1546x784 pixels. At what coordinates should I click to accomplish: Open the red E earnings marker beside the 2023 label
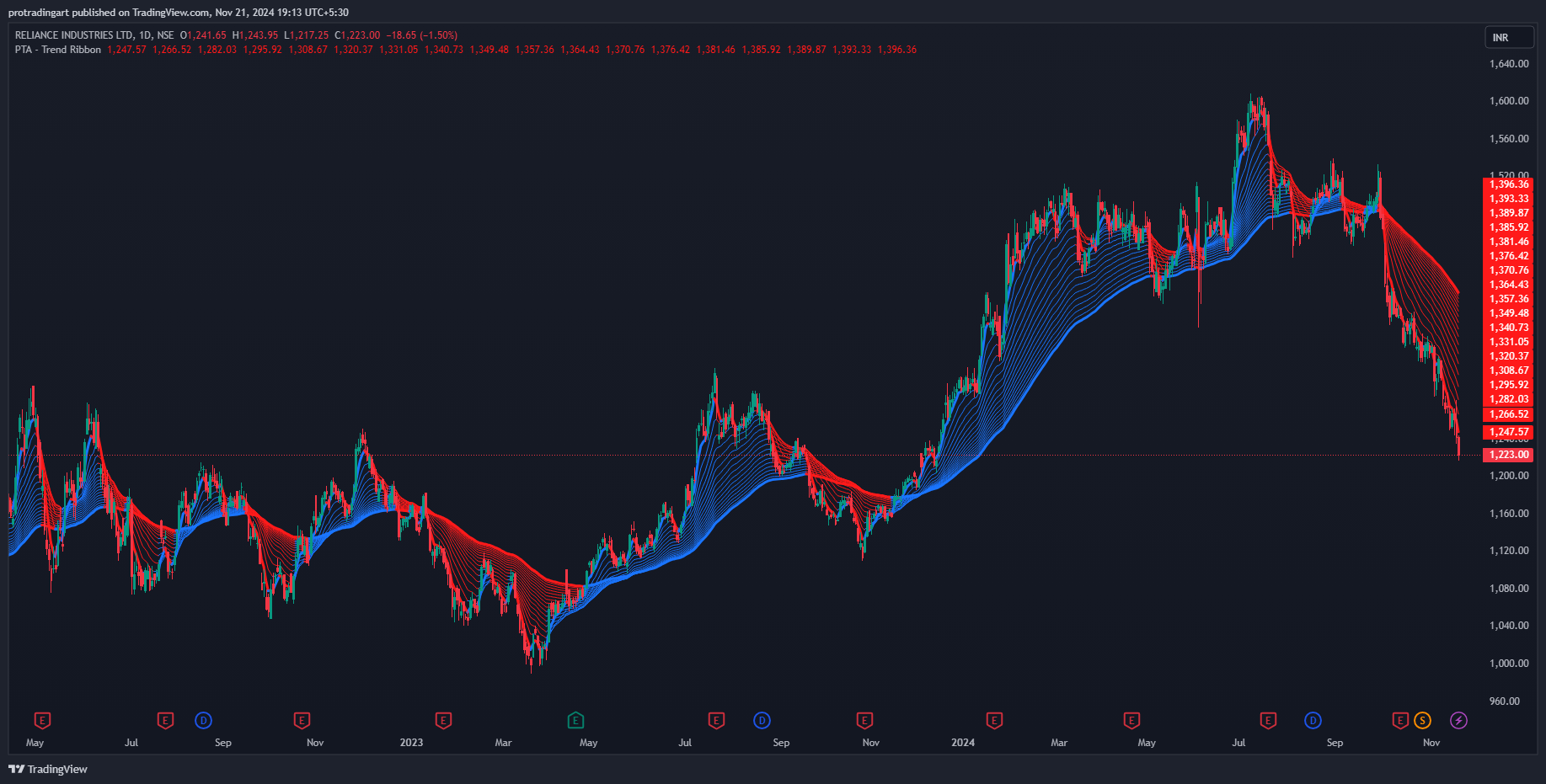tap(443, 720)
